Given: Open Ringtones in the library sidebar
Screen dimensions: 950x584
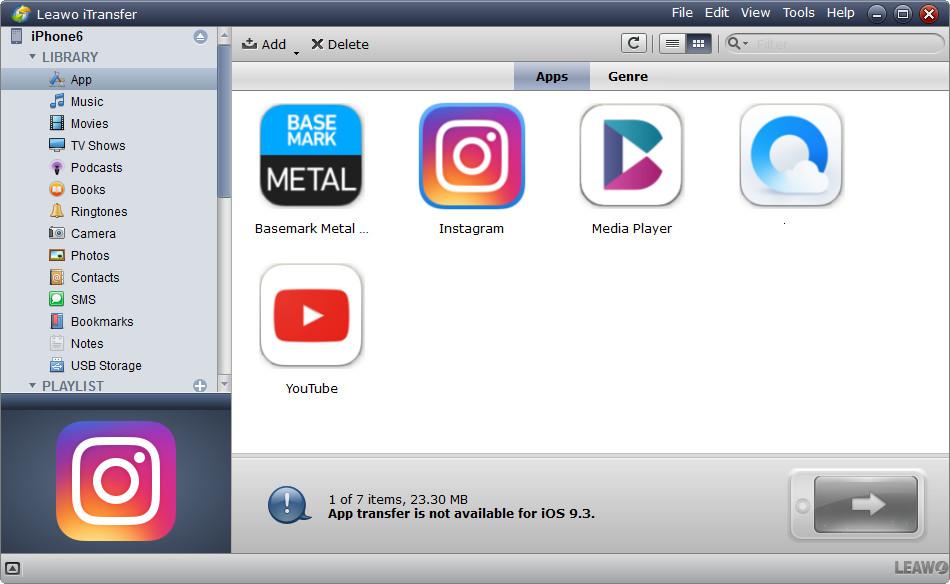Looking at the screenshot, I should point(98,212).
